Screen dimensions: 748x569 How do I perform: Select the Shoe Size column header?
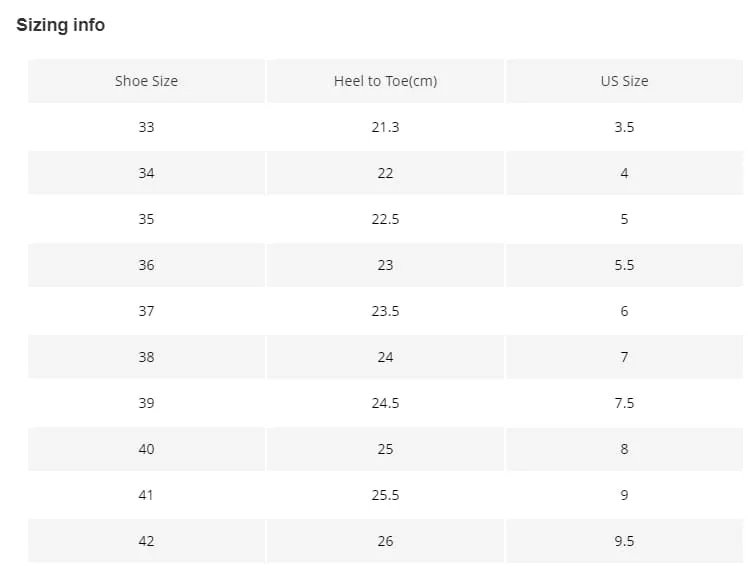pos(146,81)
